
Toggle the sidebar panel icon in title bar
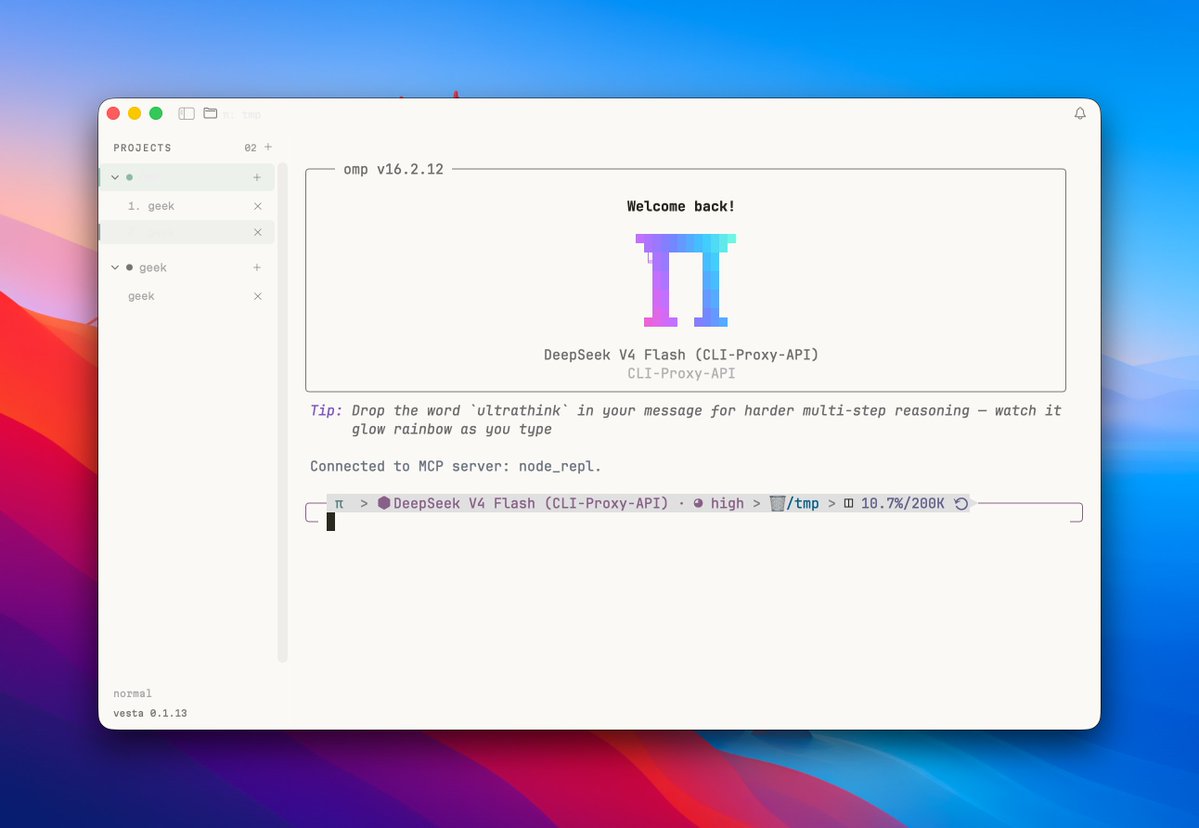(187, 113)
